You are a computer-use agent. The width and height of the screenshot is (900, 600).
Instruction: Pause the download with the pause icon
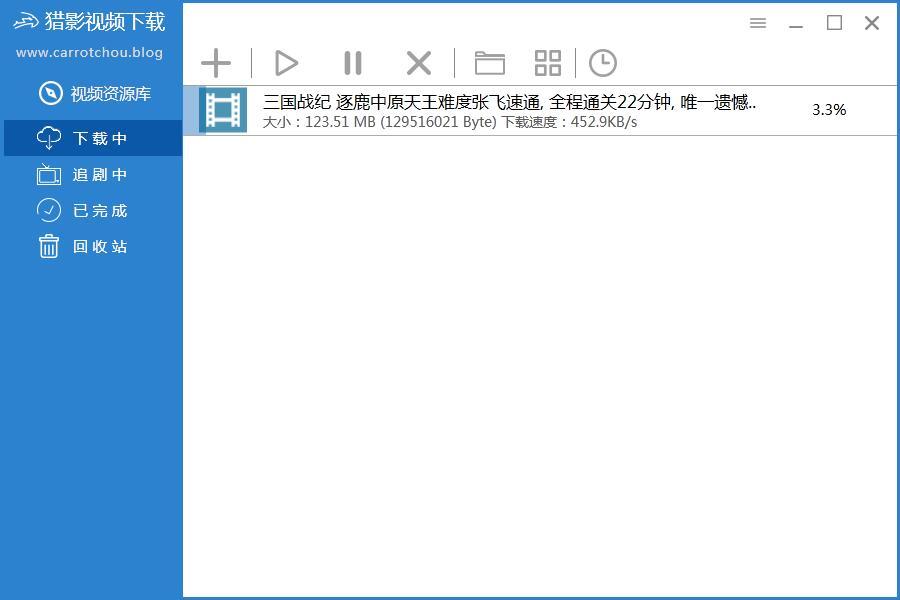(x=352, y=63)
